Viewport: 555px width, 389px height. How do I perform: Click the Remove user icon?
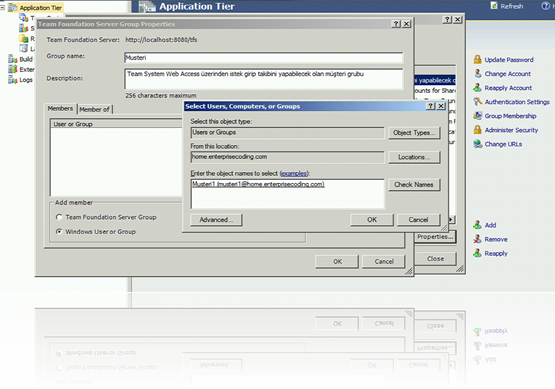[x=477, y=239]
